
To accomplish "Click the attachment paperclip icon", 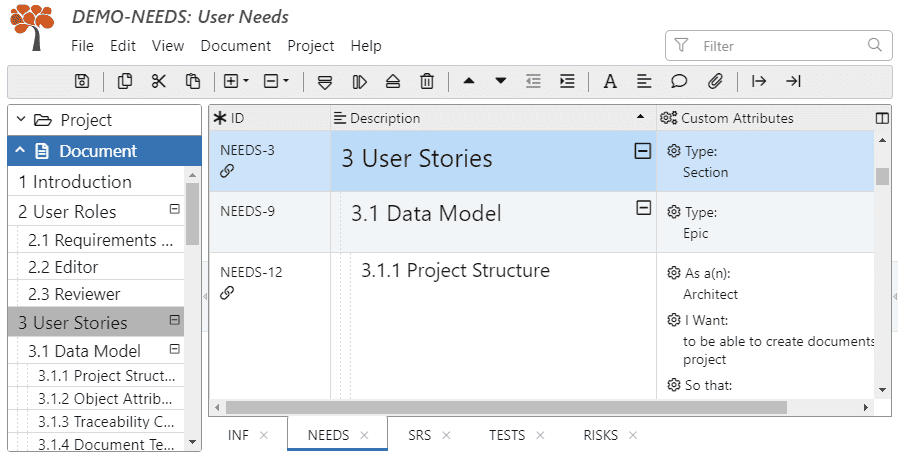I will pyautogui.click(x=715, y=81).
